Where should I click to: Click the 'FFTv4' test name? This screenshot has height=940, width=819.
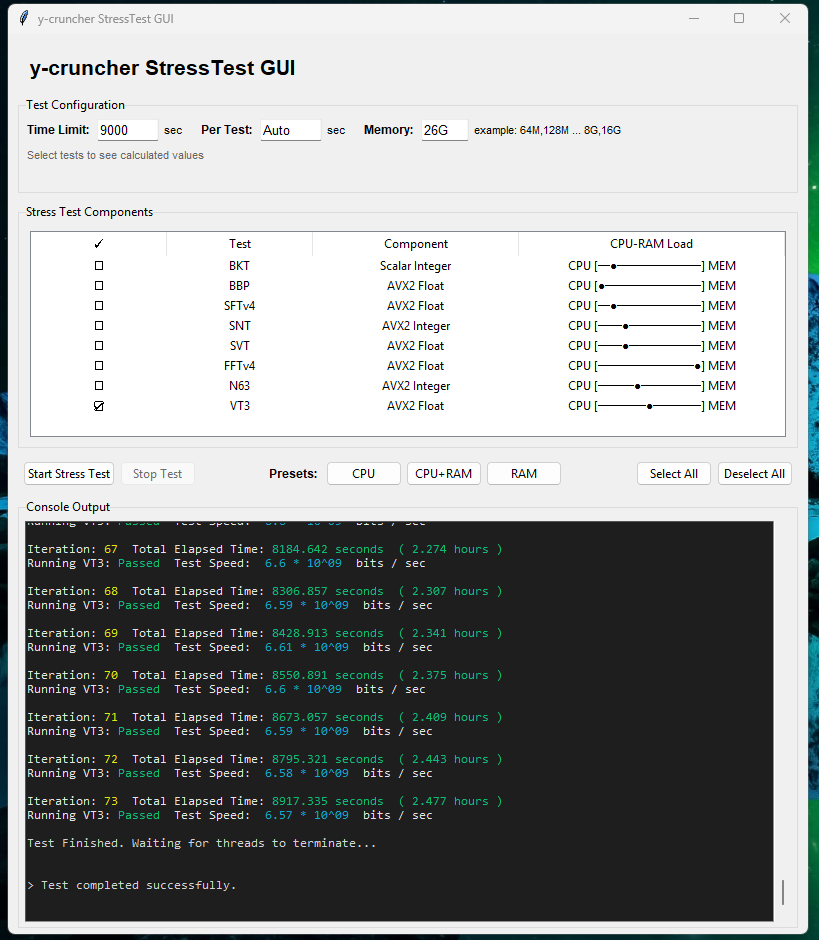[239, 366]
